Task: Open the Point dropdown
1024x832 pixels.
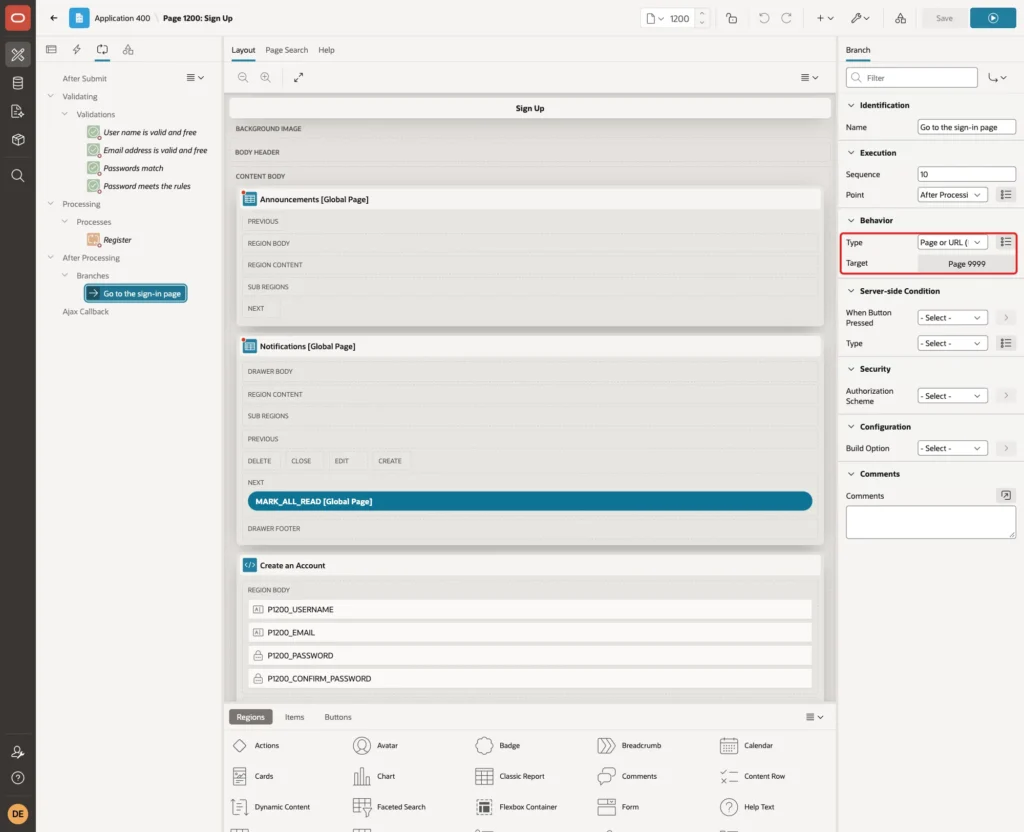Action: (x=952, y=195)
